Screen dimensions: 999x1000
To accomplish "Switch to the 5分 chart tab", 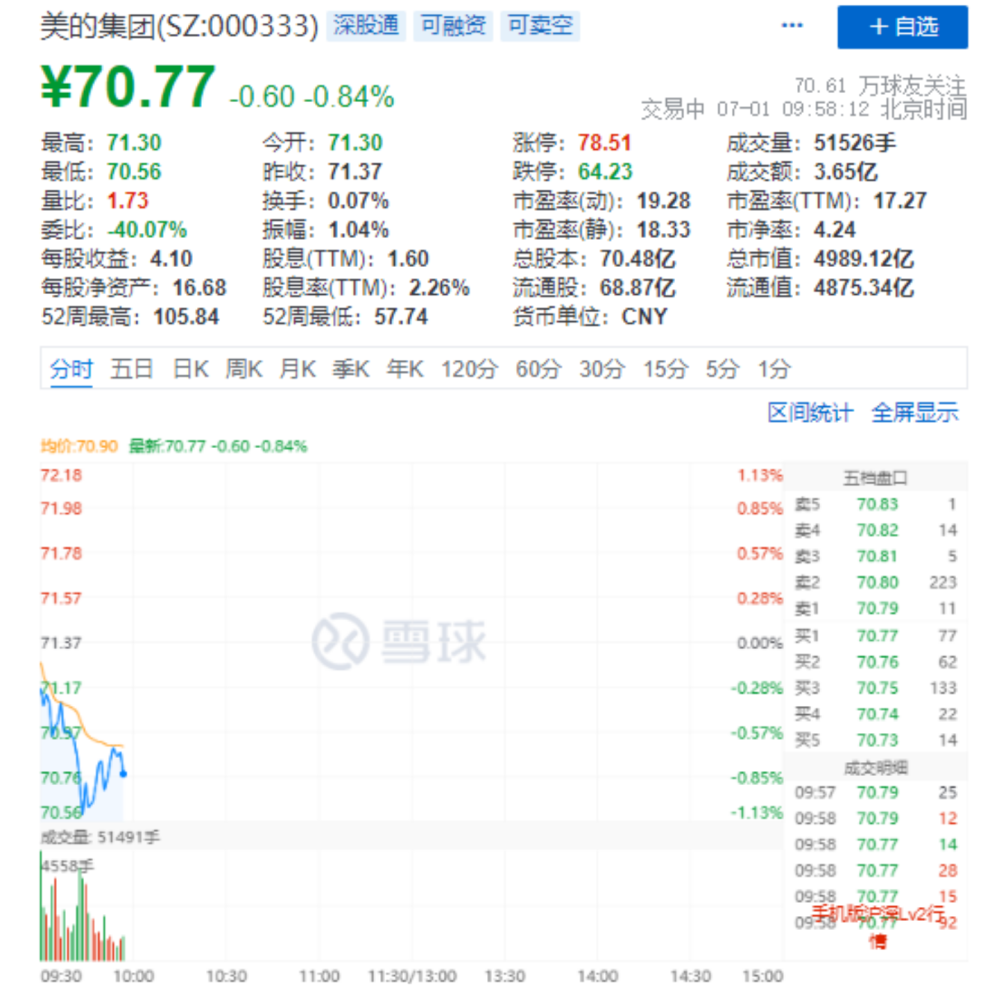I will (722, 369).
